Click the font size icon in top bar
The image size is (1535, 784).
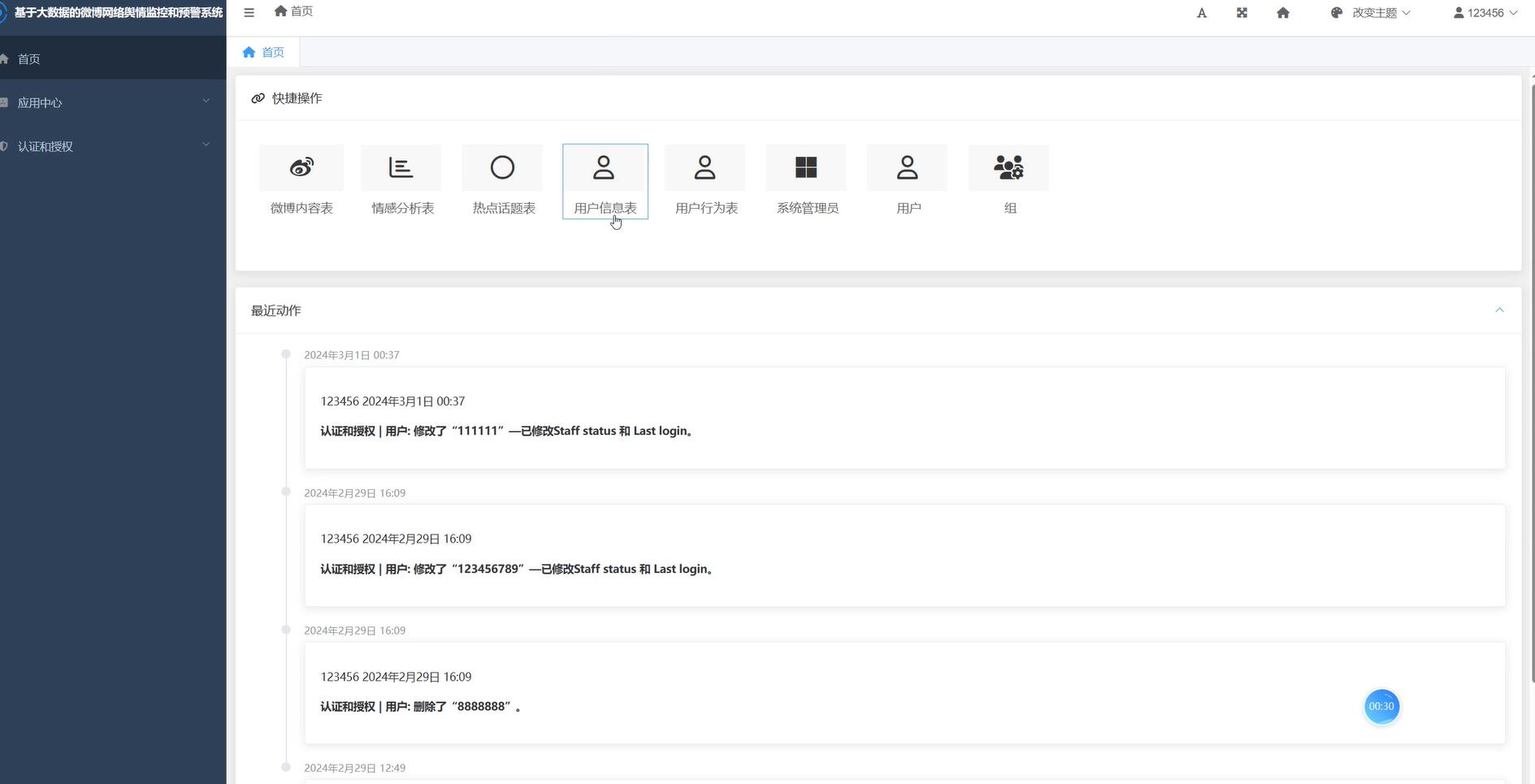pos(1202,13)
